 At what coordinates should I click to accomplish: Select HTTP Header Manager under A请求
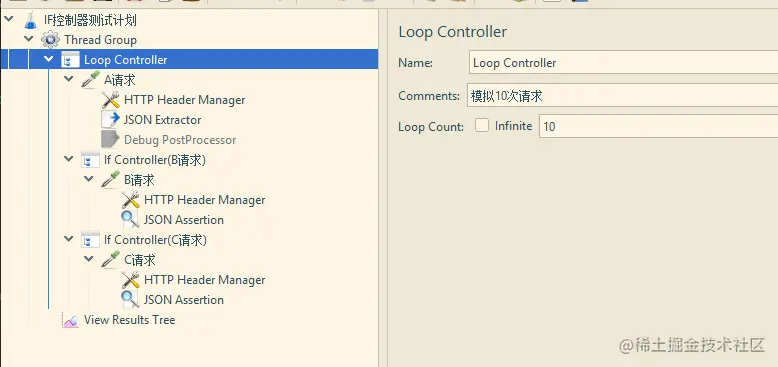pyautogui.click(x=185, y=100)
